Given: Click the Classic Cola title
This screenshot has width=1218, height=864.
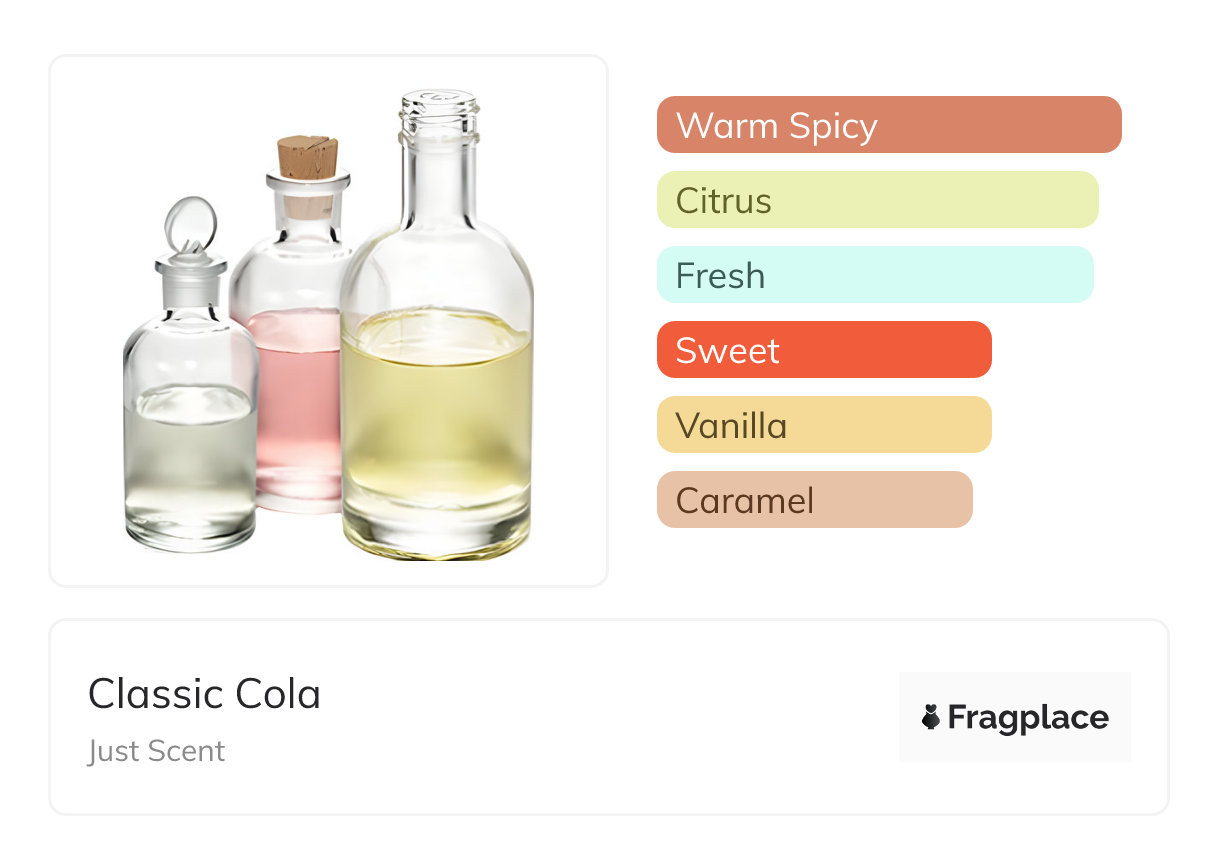Looking at the screenshot, I should [204, 694].
